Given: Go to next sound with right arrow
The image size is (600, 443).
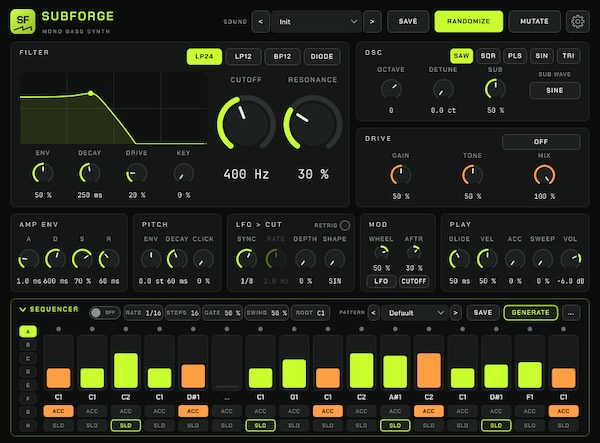Looking at the screenshot, I should click(x=372, y=21).
